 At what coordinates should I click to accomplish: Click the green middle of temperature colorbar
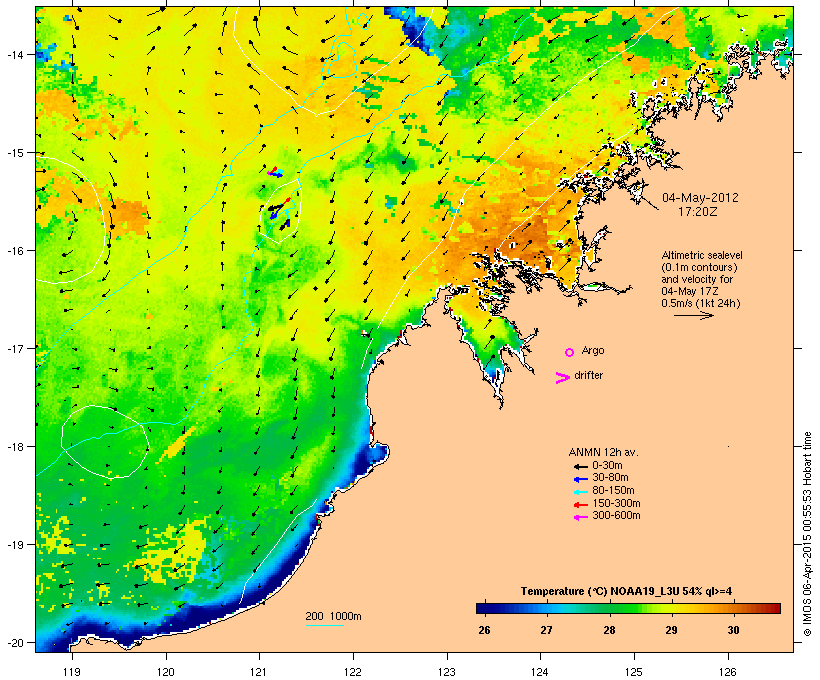point(628,608)
